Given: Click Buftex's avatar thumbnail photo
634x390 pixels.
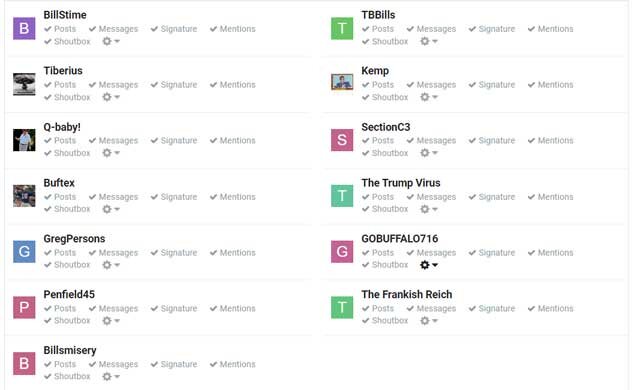Looking at the screenshot, I should [24, 196].
